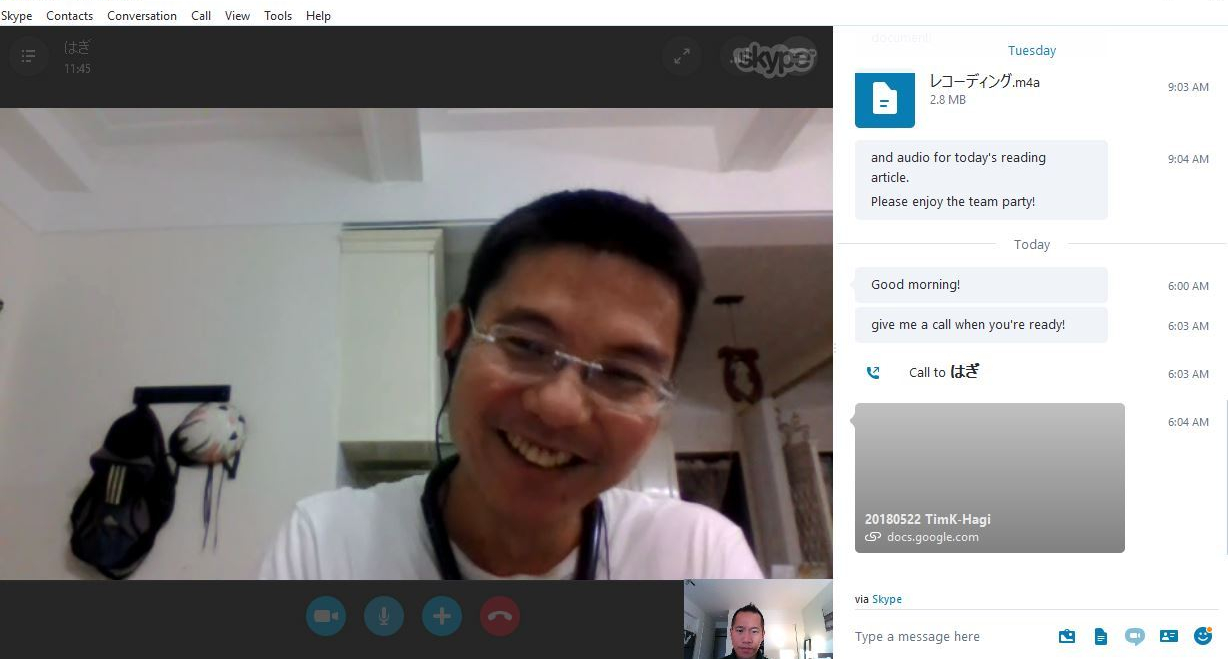Screen dimensions: 1228x659
Task: Send a file using the document icon
Action: (1100, 636)
